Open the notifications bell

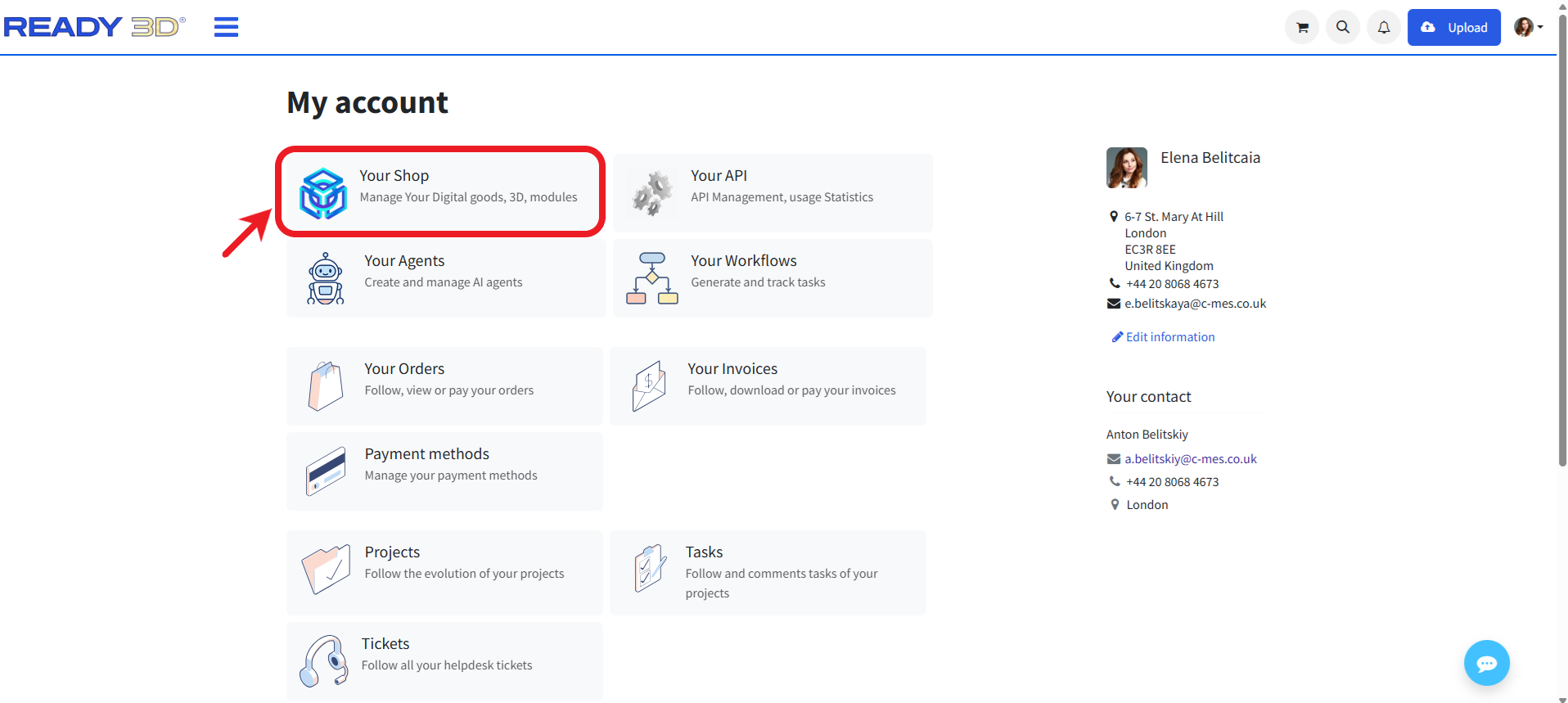[1384, 27]
